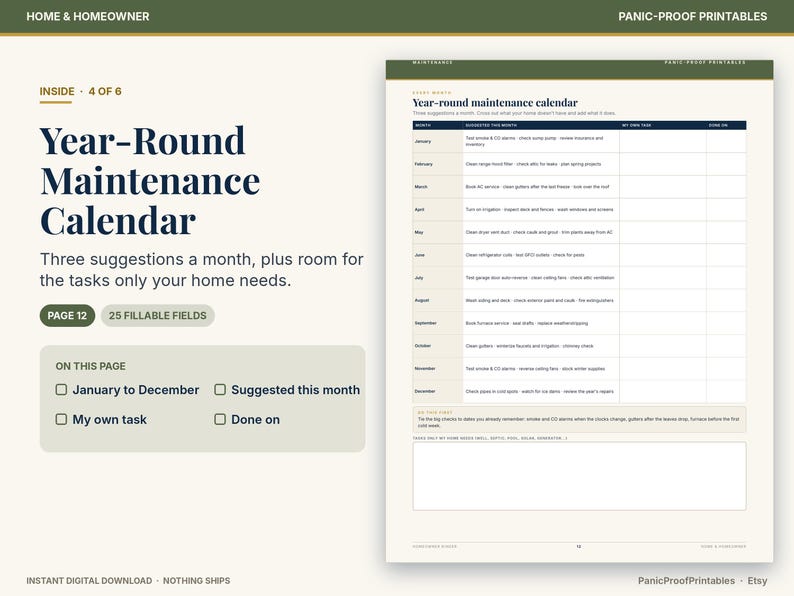Click 'Clean dryer vent duct' suggestion for May

click(487, 232)
